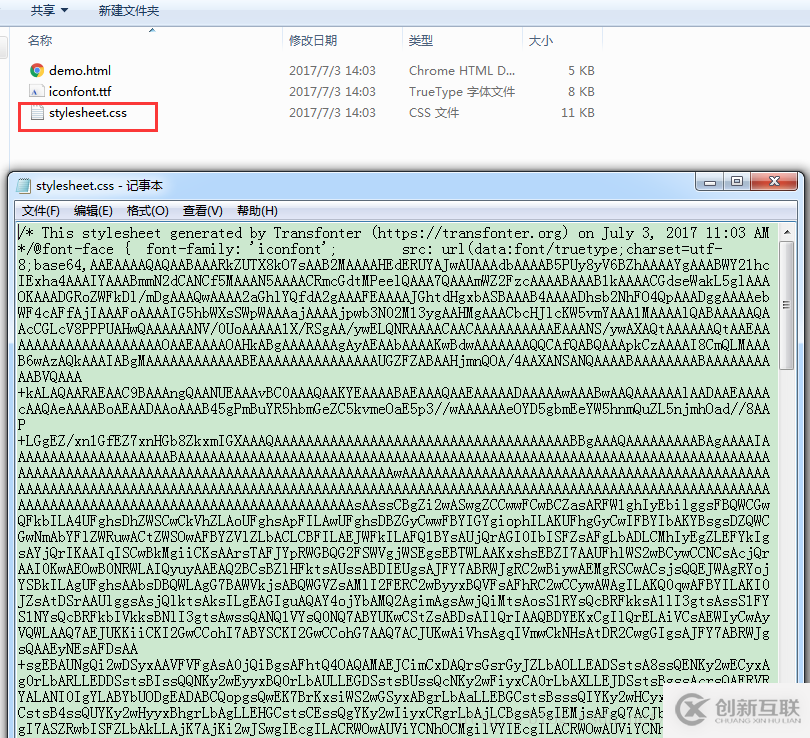The image size is (810, 738).
Task: Click the font file icon of iconfont.ttf
Action: tap(36, 91)
